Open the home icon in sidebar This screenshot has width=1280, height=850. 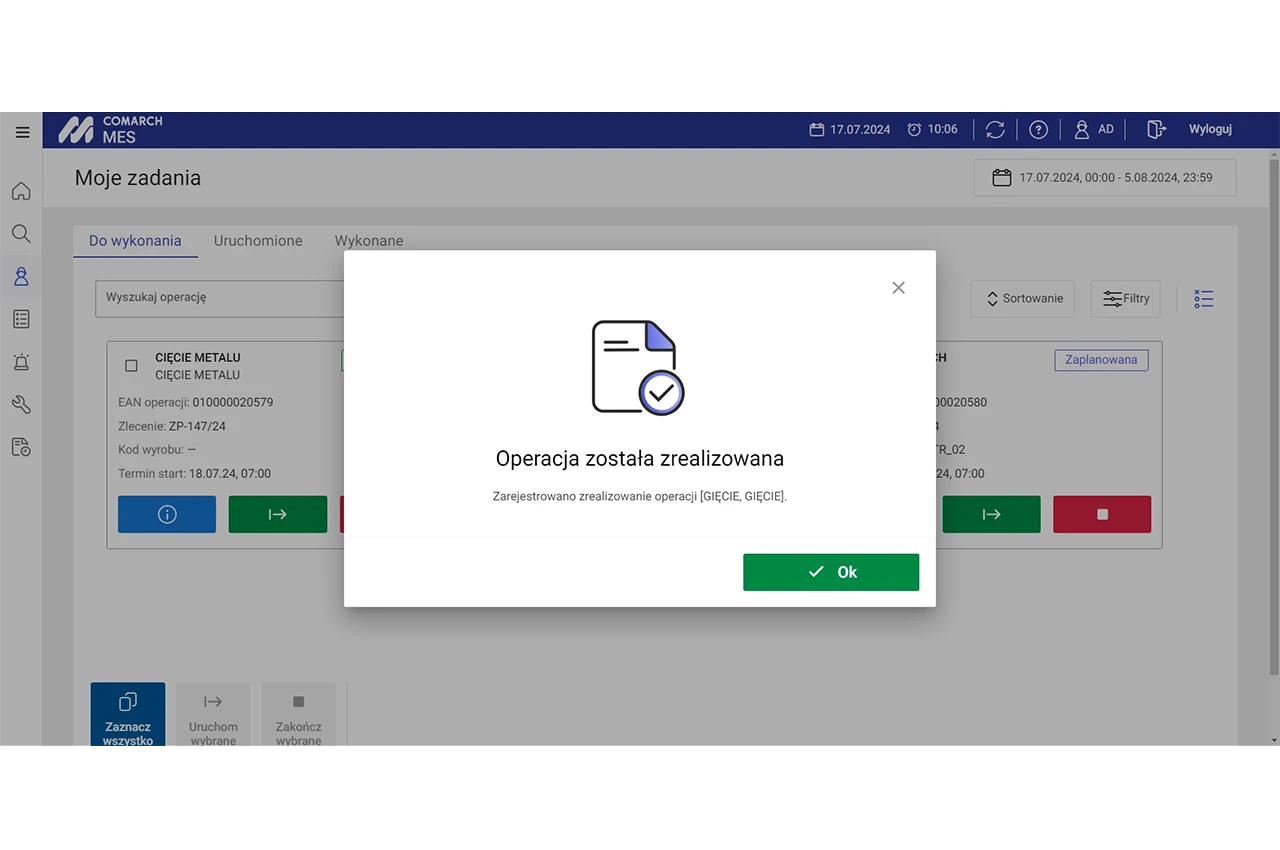click(21, 191)
